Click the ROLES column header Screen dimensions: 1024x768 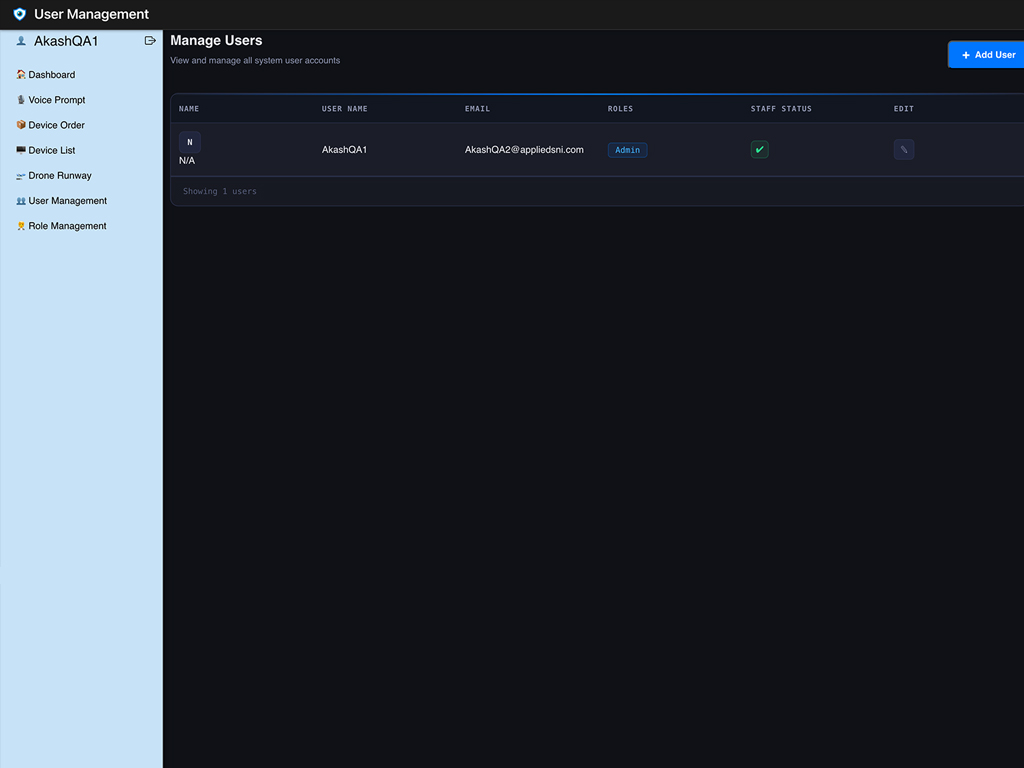620,108
